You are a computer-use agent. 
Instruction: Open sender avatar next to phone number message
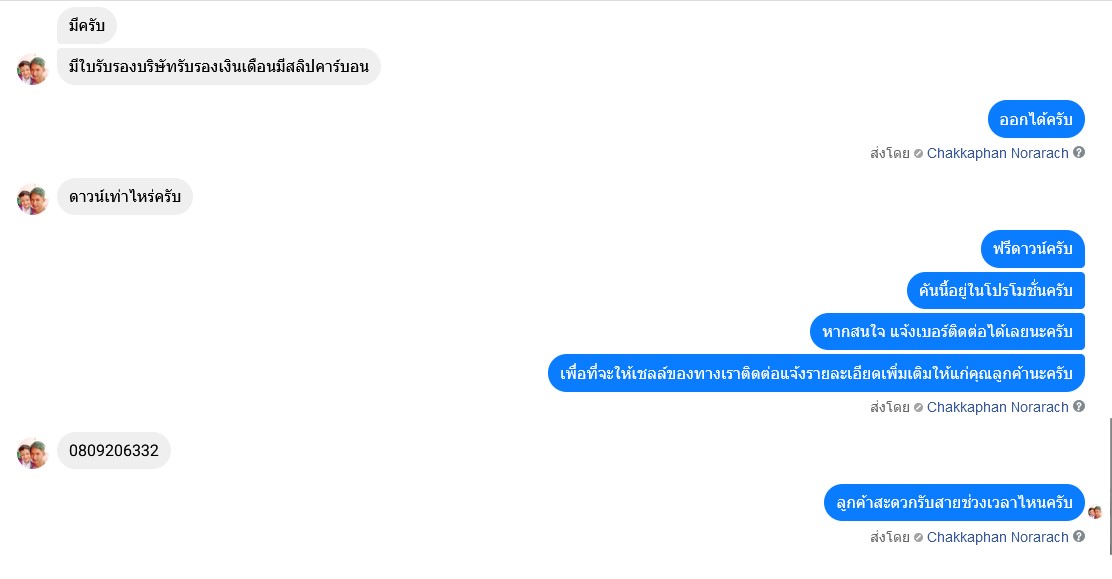(32, 453)
